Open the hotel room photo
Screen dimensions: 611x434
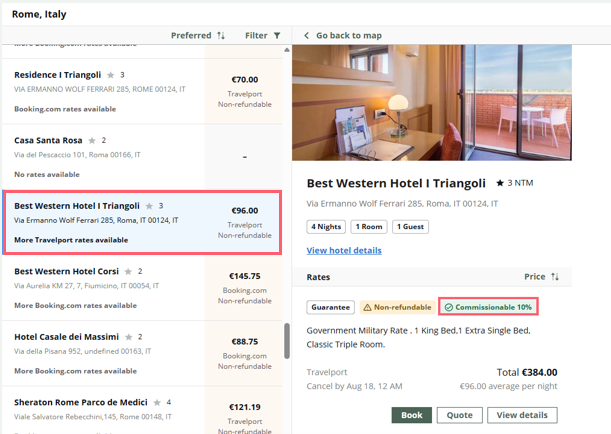point(432,102)
